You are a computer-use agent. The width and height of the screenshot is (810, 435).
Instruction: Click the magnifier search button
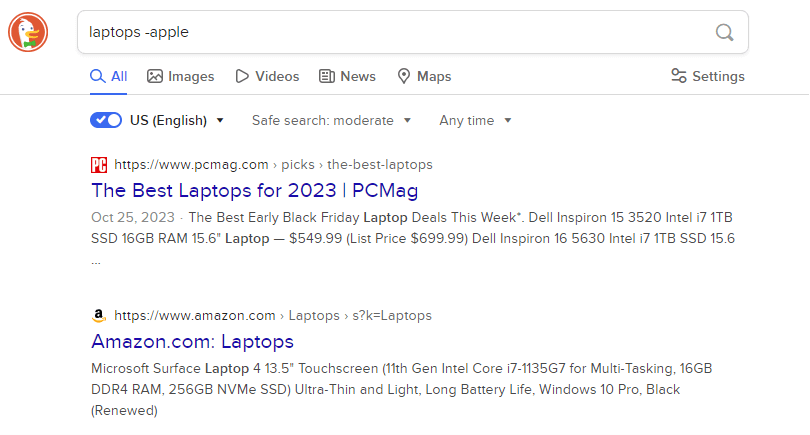tap(724, 32)
